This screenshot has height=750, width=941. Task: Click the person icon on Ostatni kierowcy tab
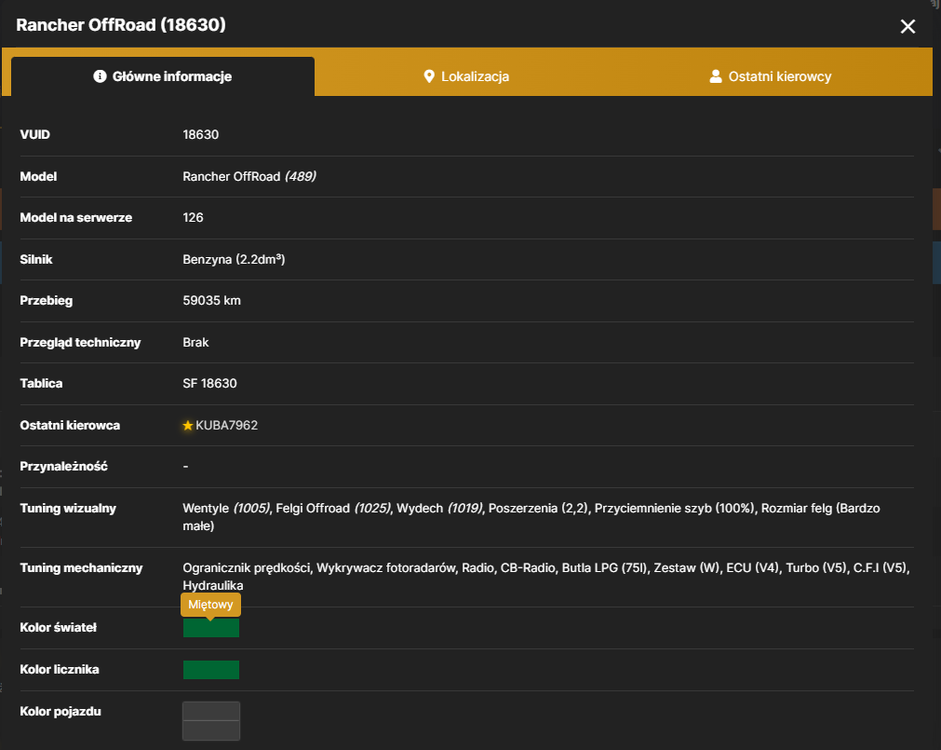click(715, 76)
